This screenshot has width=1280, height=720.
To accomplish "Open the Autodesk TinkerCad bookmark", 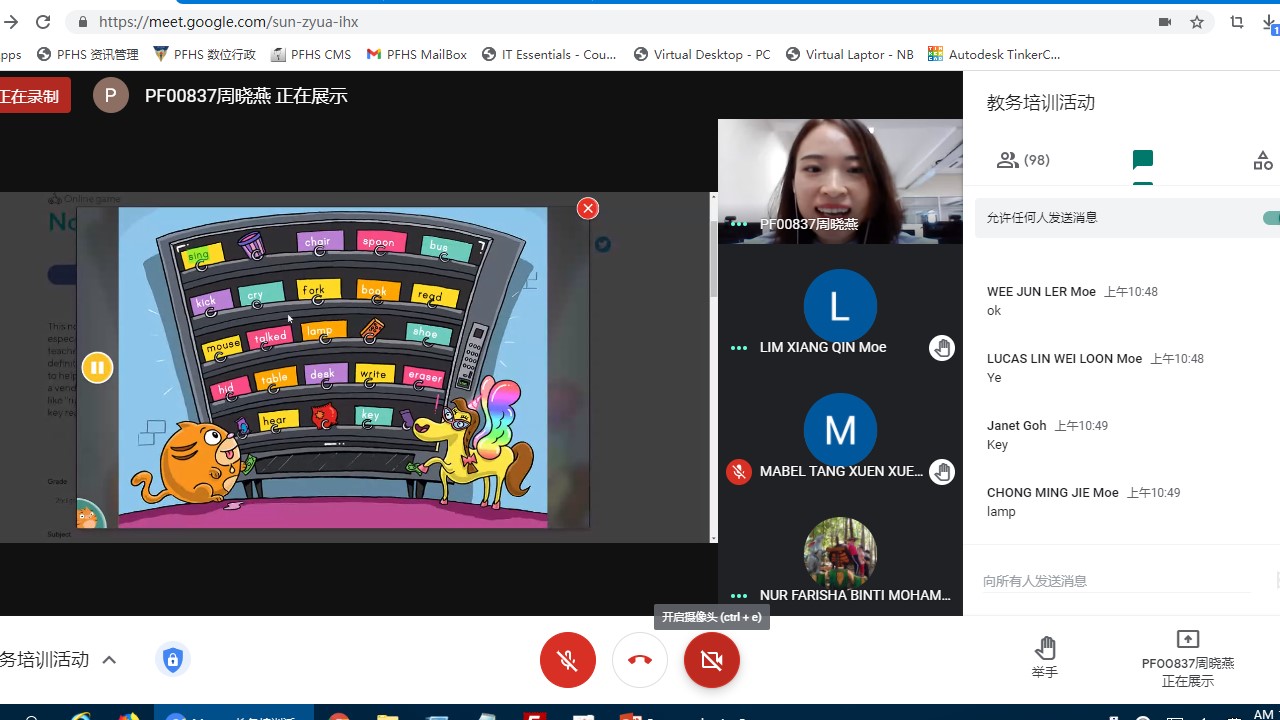I will coord(994,55).
